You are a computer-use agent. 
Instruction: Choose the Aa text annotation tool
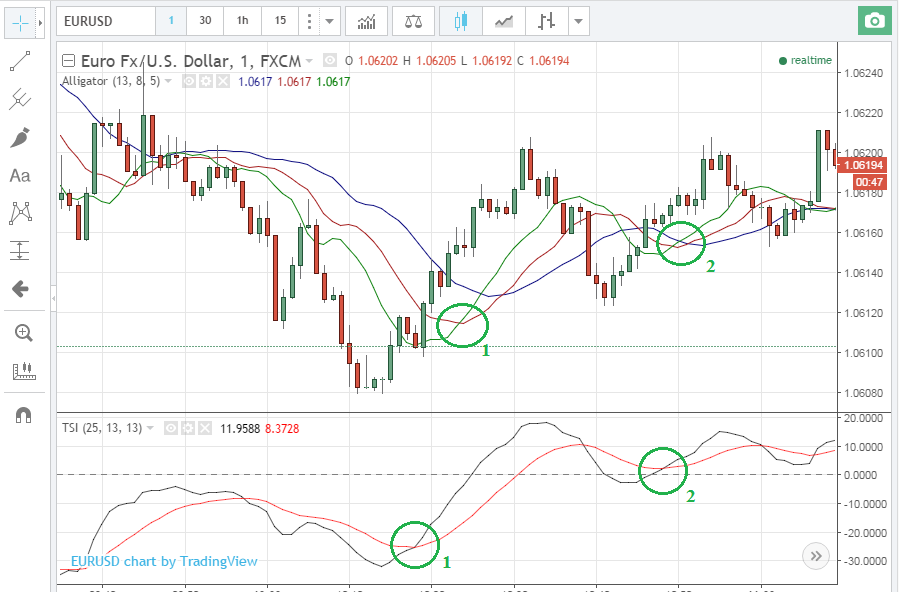[x=20, y=176]
